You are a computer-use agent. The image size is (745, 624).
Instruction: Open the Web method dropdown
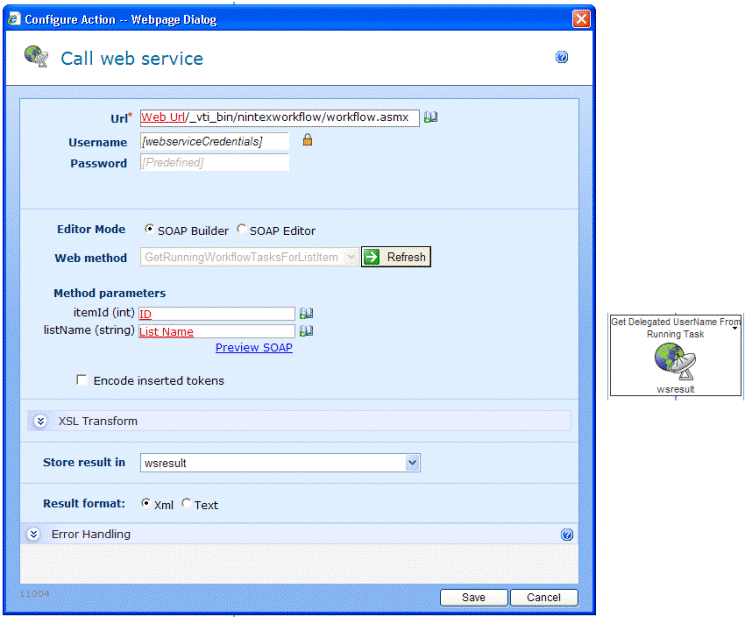249,257
